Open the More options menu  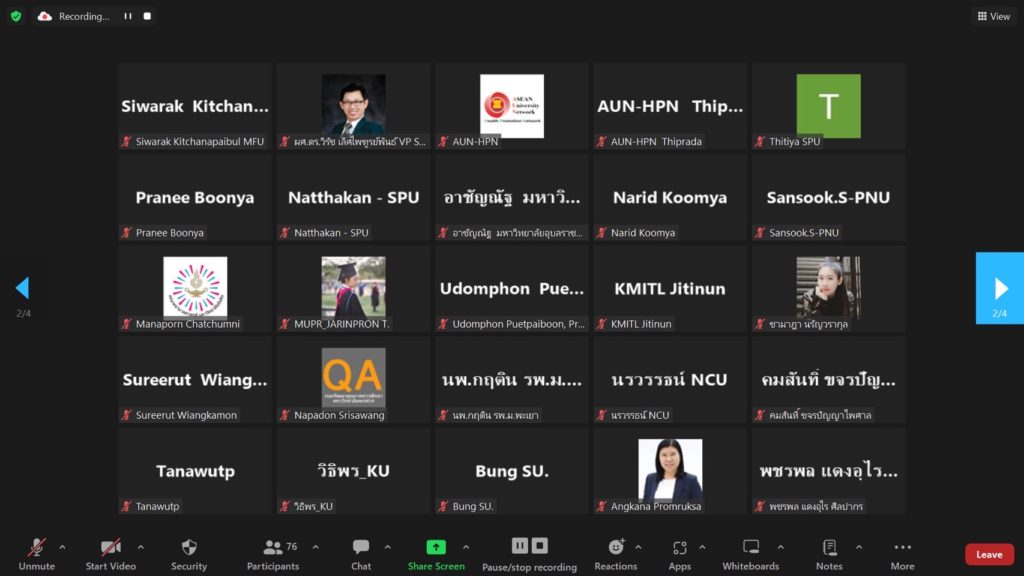(x=902, y=553)
